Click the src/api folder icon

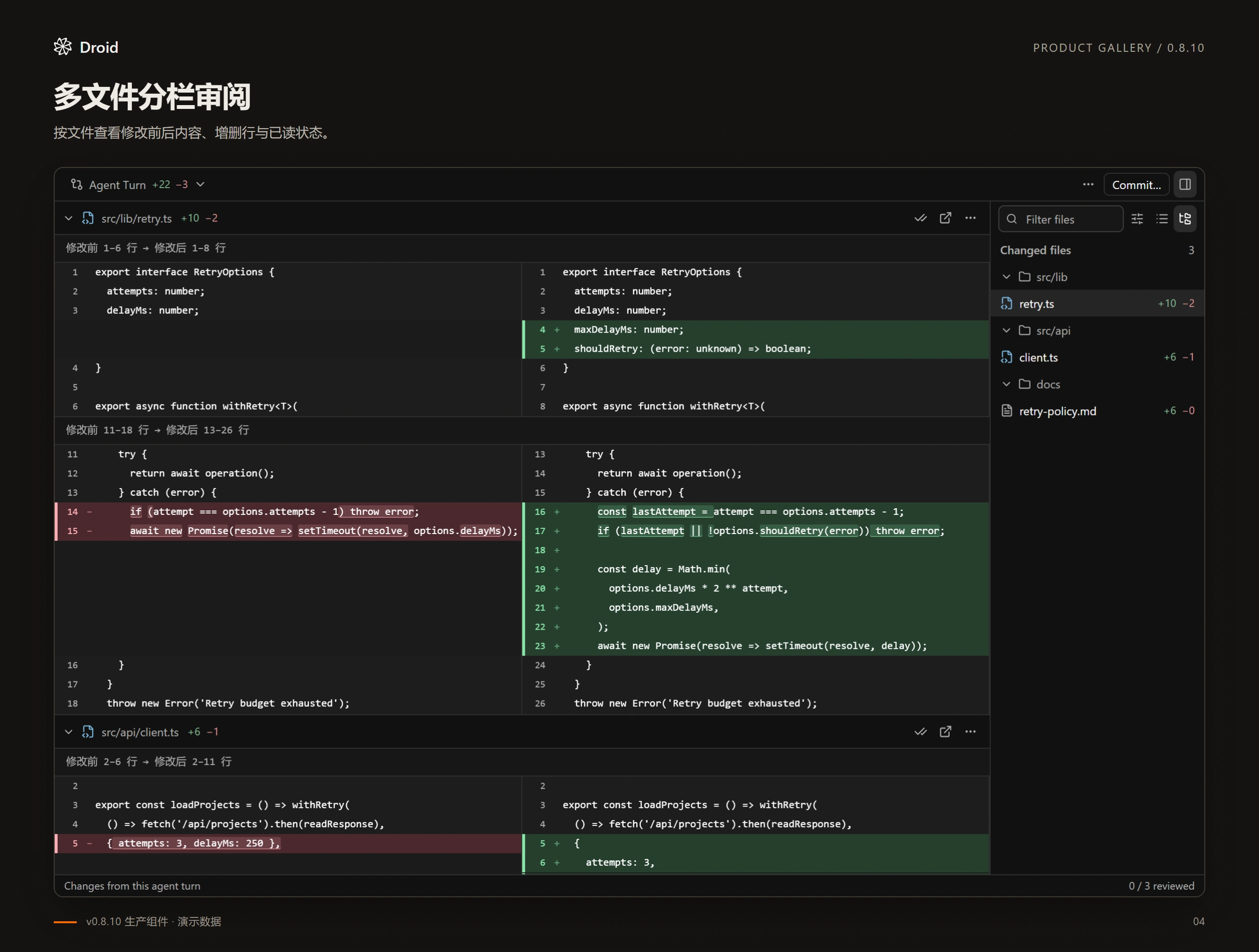1024,330
